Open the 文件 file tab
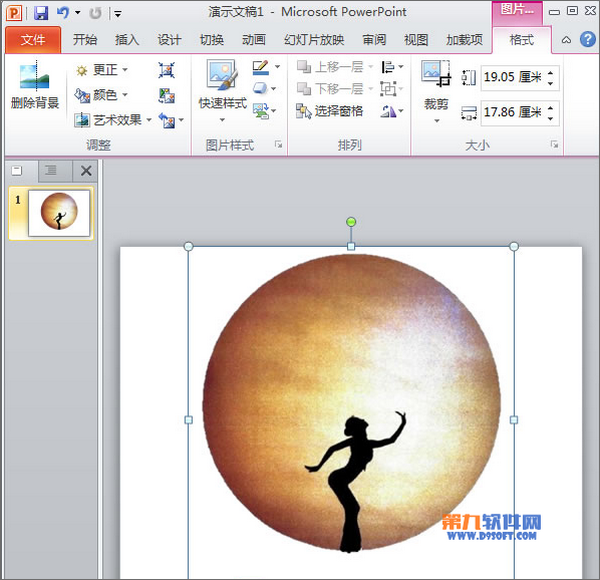 [x=33, y=40]
